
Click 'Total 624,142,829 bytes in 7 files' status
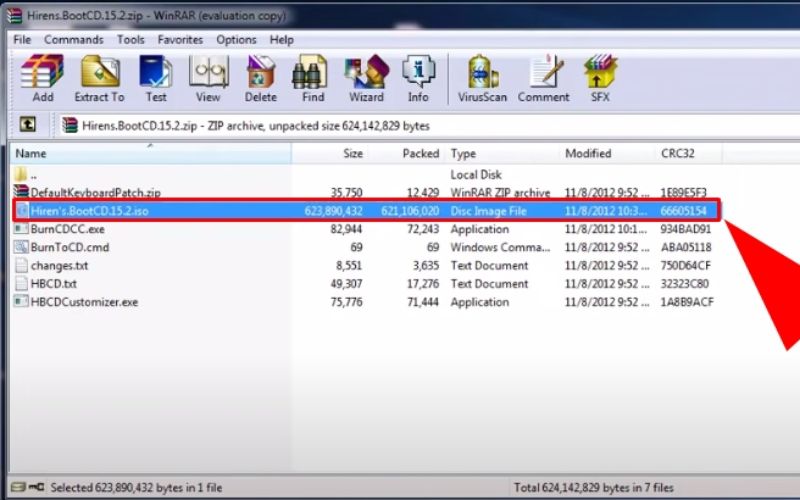click(593, 488)
